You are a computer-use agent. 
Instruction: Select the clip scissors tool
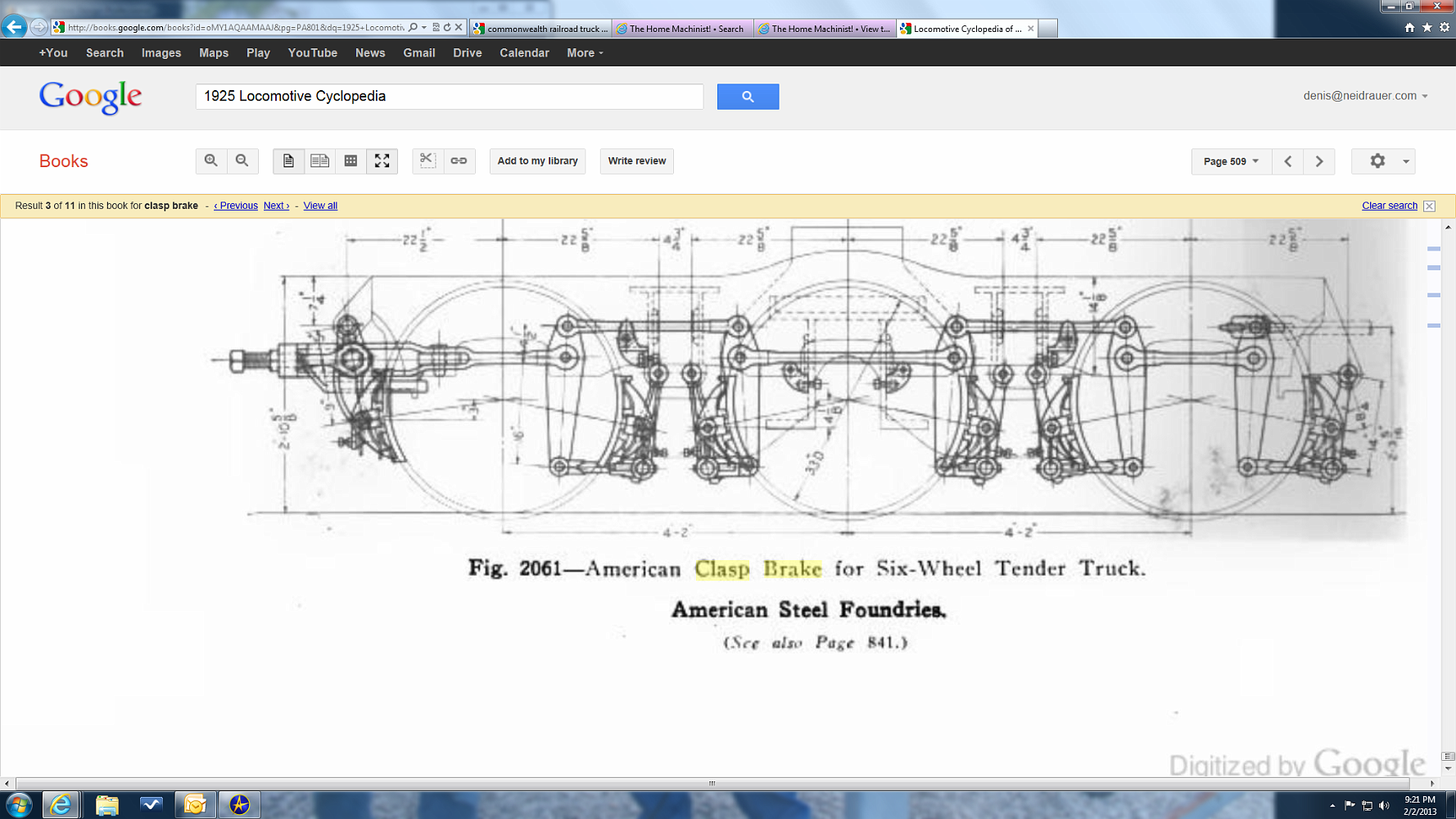tap(427, 161)
